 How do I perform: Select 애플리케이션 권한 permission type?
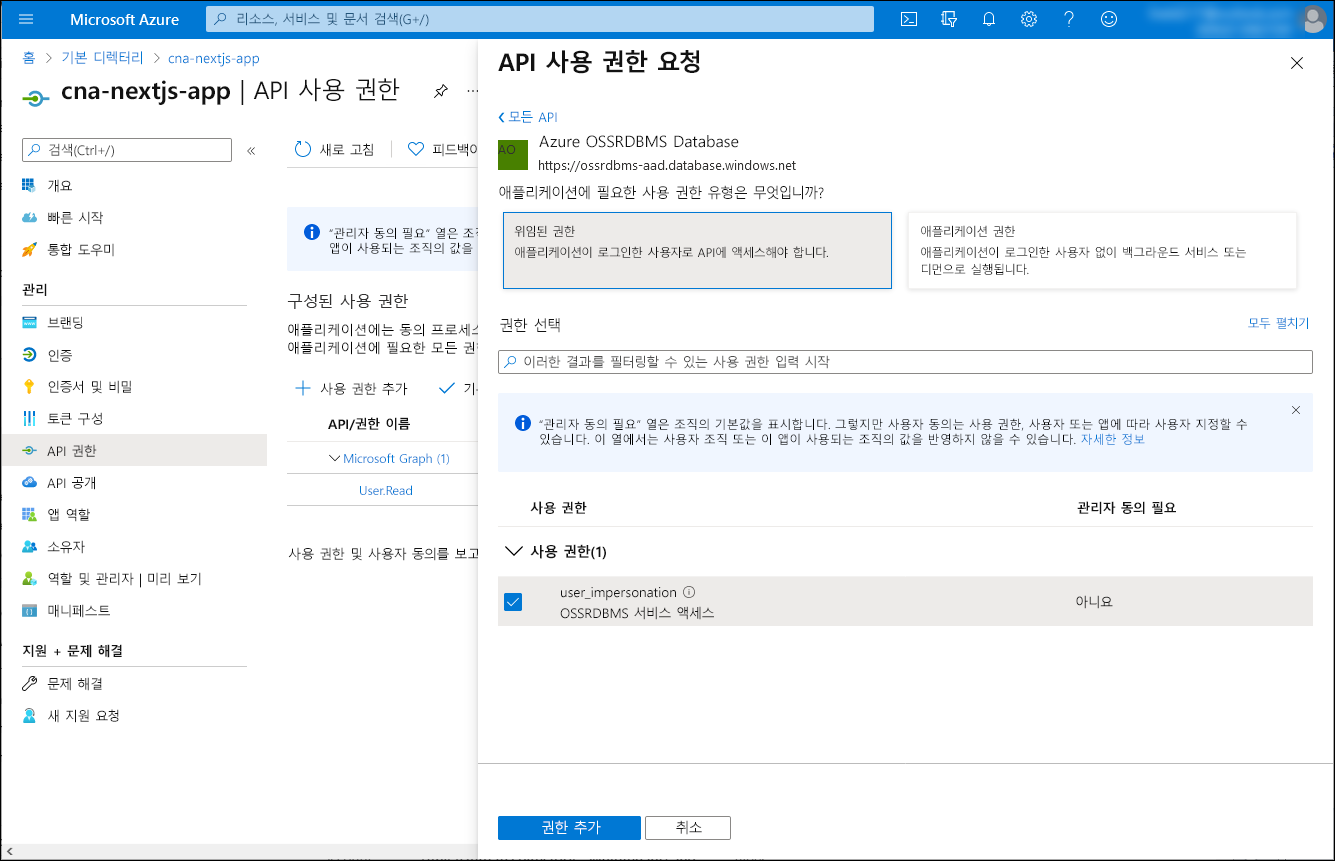click(1102, 250)
